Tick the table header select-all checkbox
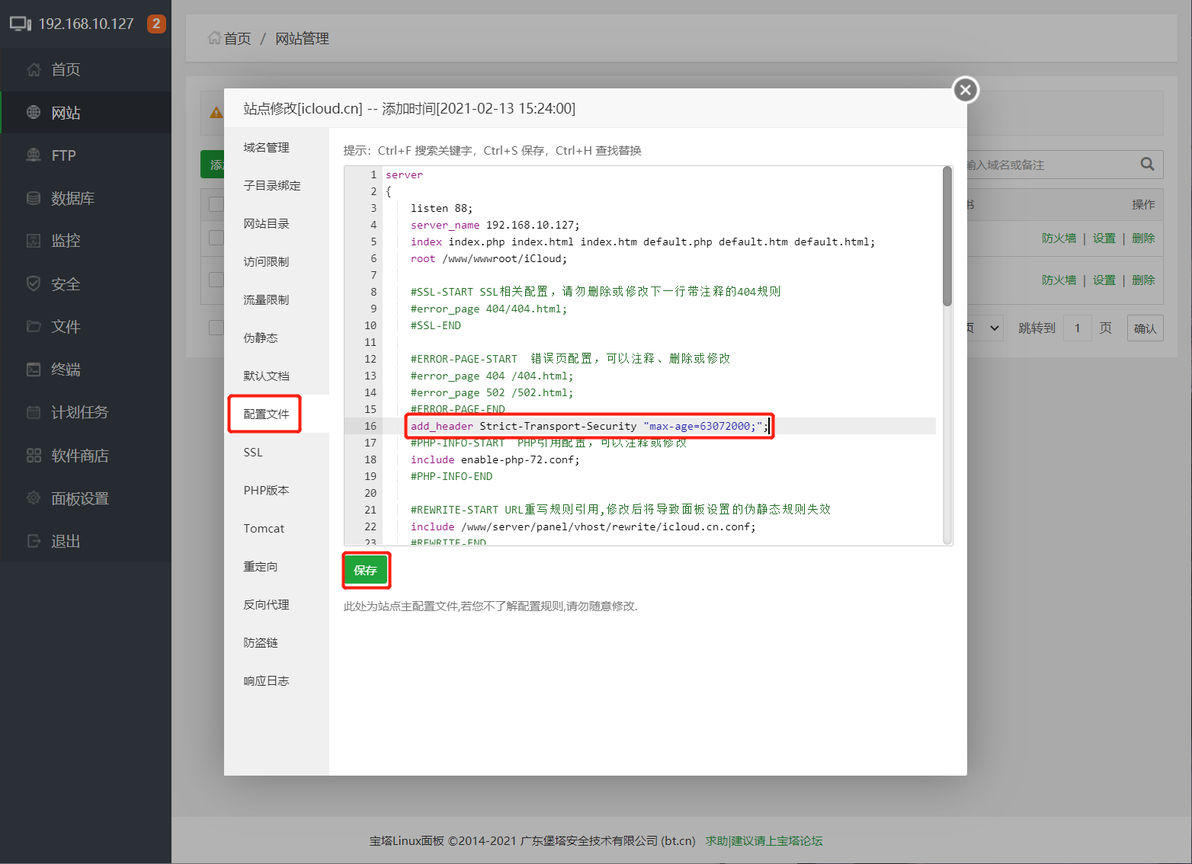Viewport: 1192px width, 864px height. pyautogui.click(x=217, y=204)
